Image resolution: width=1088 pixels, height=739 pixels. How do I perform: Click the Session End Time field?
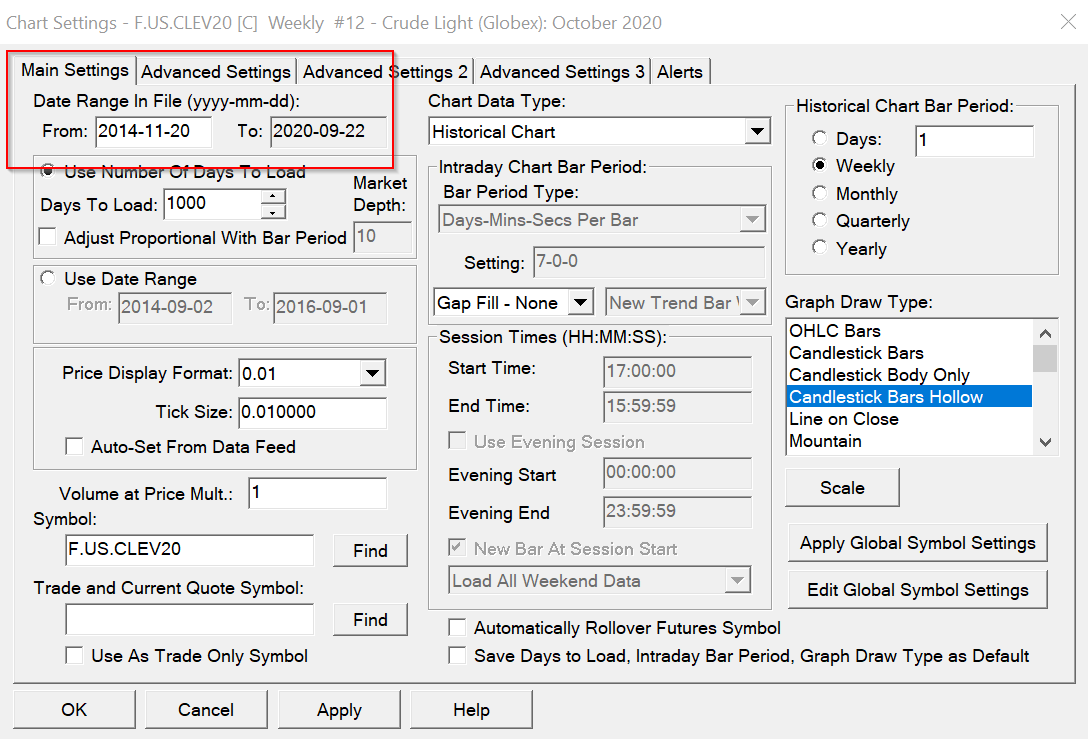pos(677,406)
